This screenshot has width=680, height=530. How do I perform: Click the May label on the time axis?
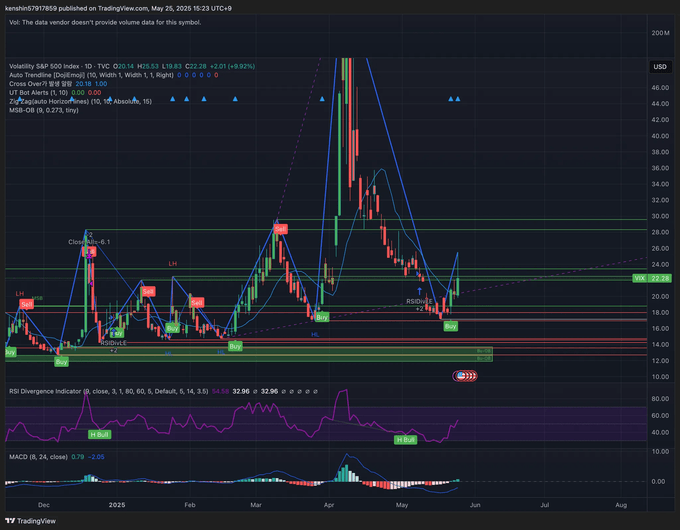click(x=402, y=505)
